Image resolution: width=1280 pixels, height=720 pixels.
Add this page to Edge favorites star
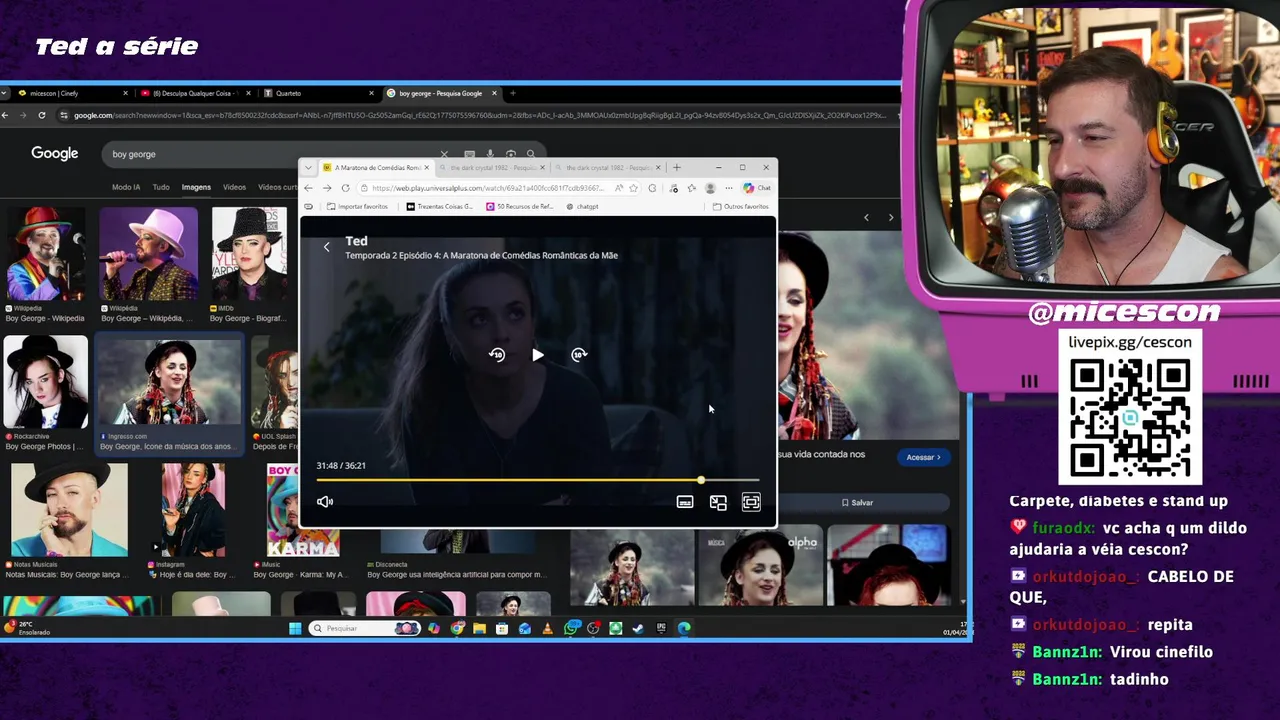click(x=633, y=188)
